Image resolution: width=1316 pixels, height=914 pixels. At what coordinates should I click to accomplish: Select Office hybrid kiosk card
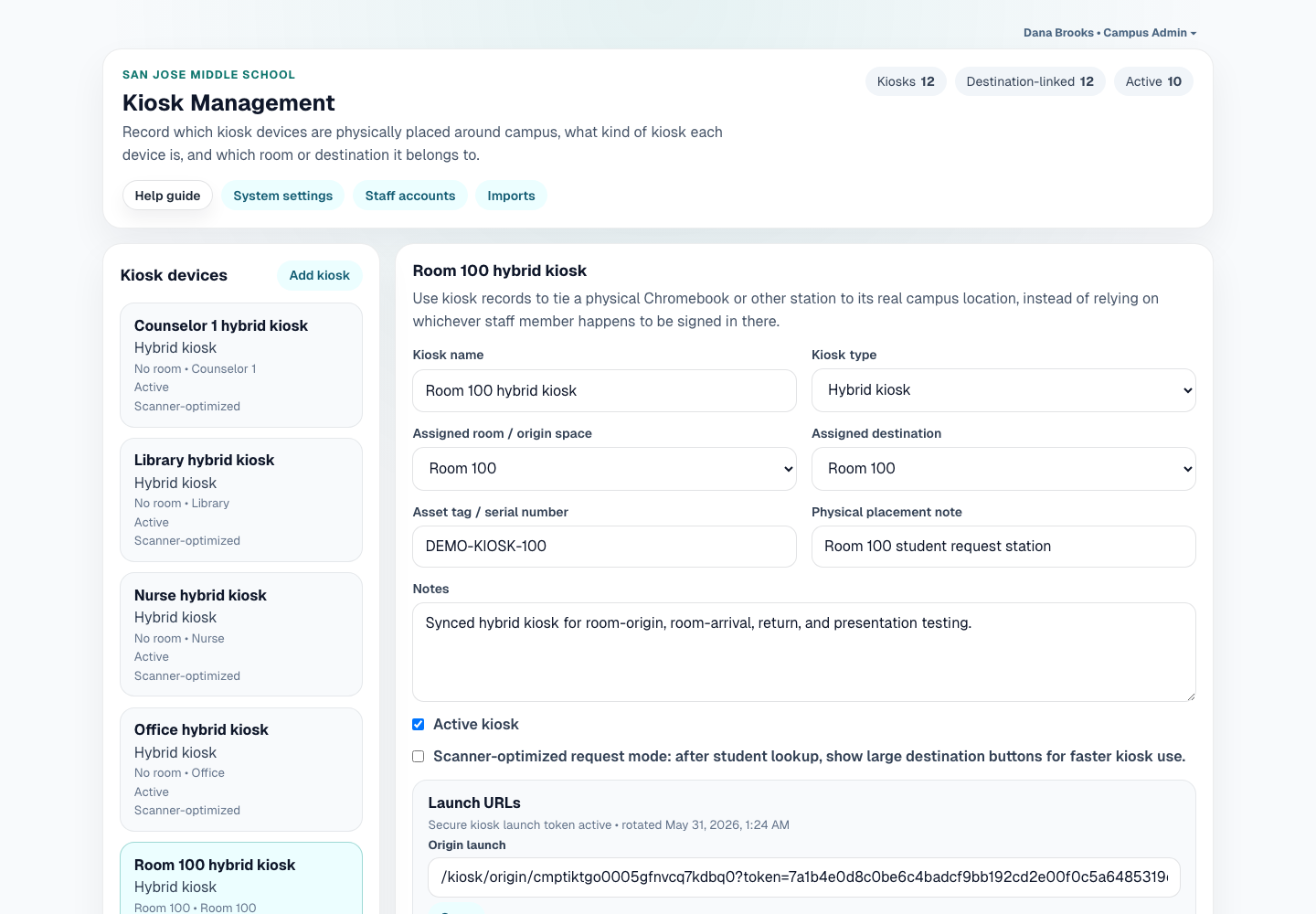click(241, 770)
